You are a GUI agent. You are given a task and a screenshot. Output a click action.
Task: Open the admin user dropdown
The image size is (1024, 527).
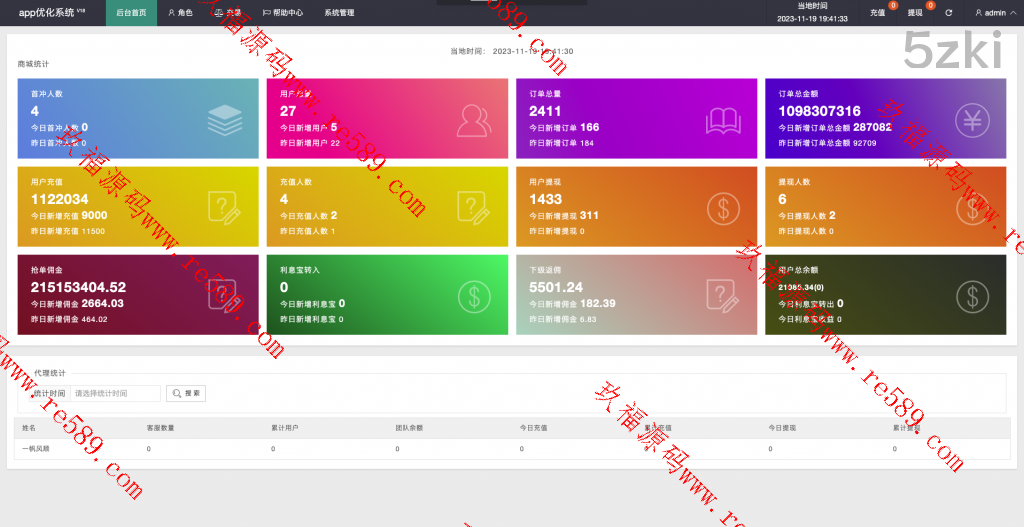991,13
